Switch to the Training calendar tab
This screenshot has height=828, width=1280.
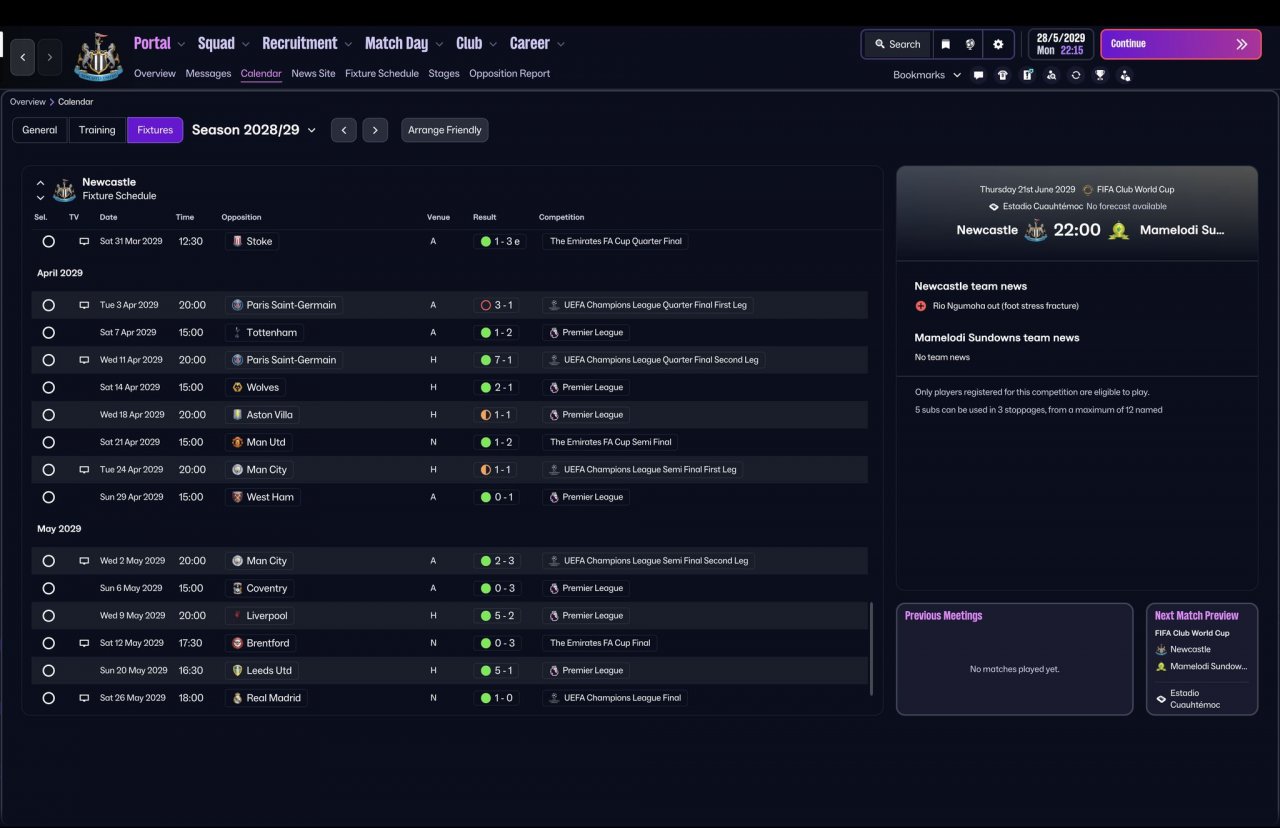pyautogui.click(x=97, y=130)
